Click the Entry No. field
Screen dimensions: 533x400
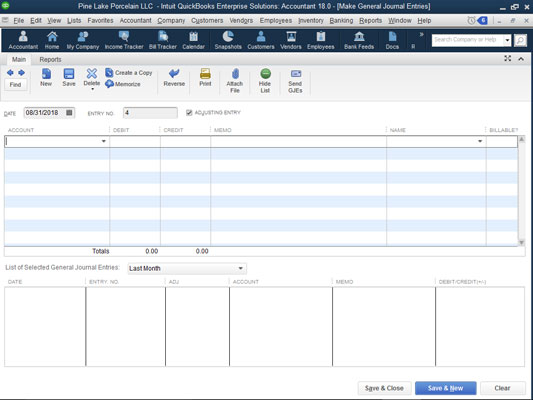point(150,112)
